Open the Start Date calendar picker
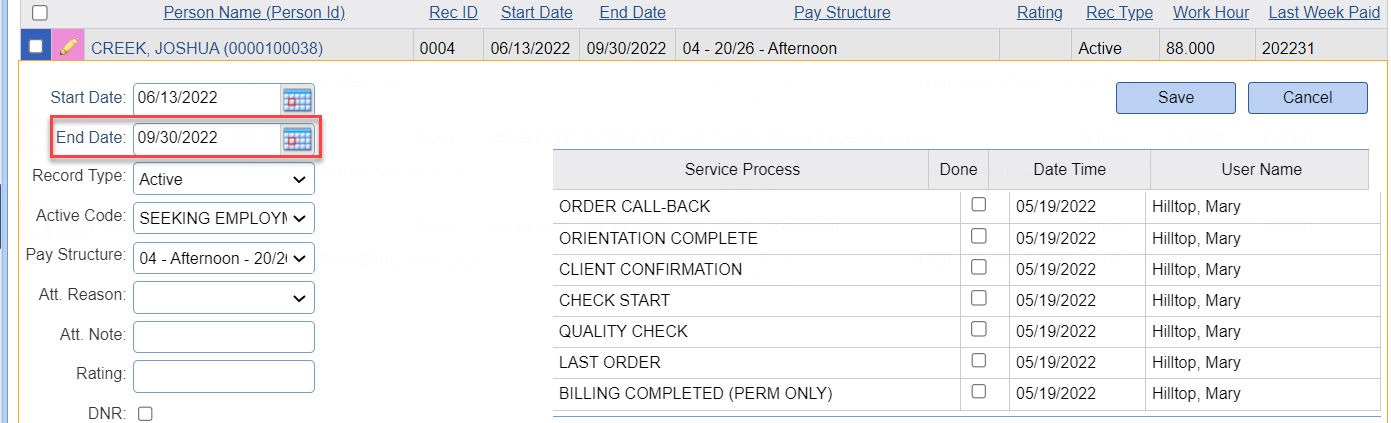This screenshot has height=423, width=1391. (x=298, y=99)
